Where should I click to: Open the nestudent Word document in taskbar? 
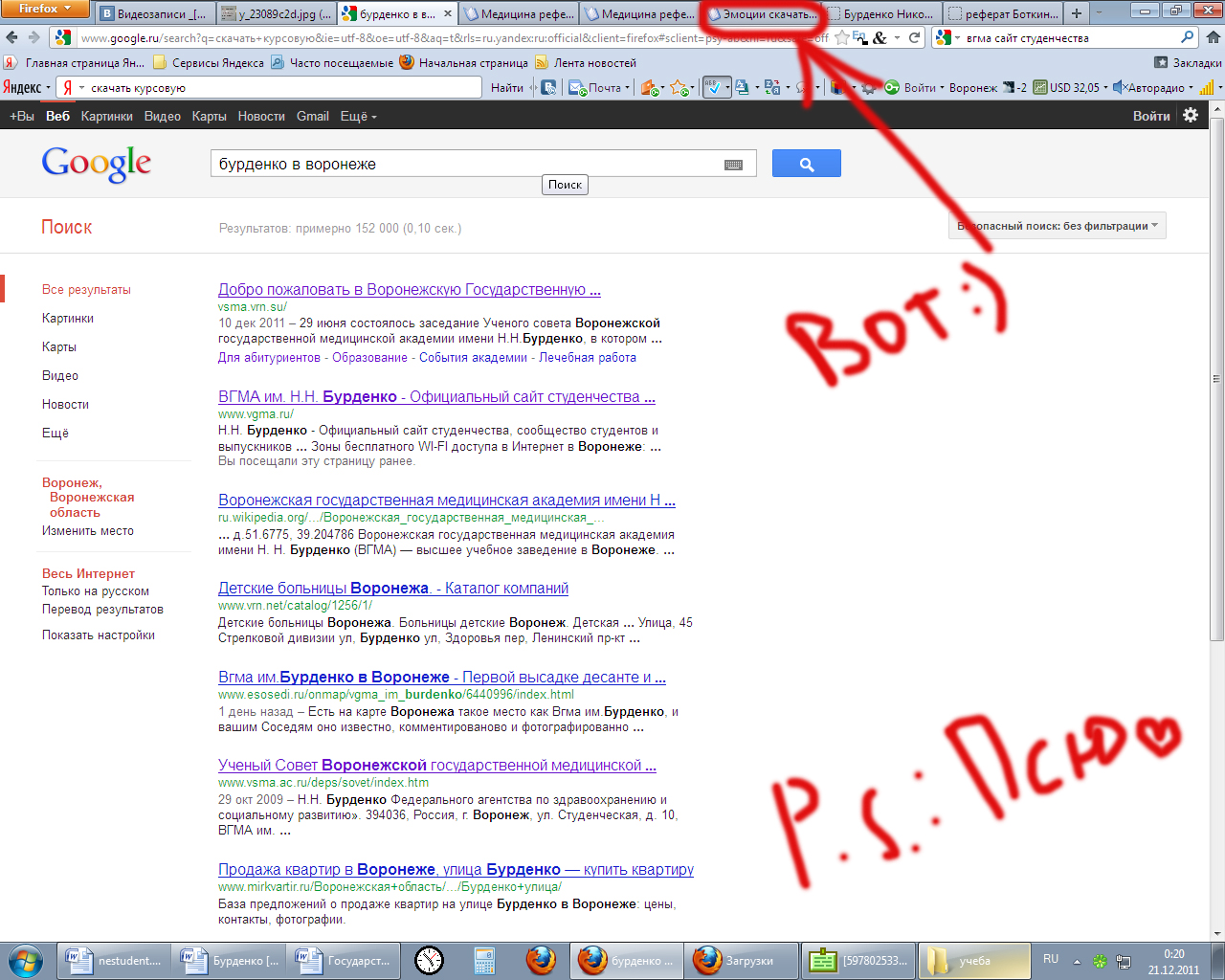point(115,960)
